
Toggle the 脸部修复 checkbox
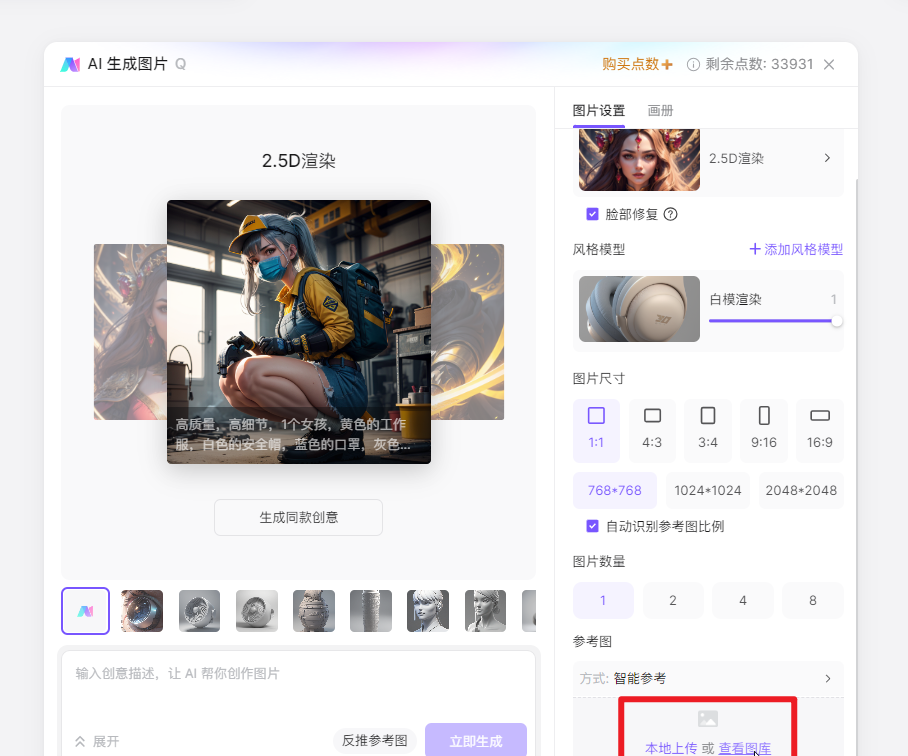[x=592, y=214]
